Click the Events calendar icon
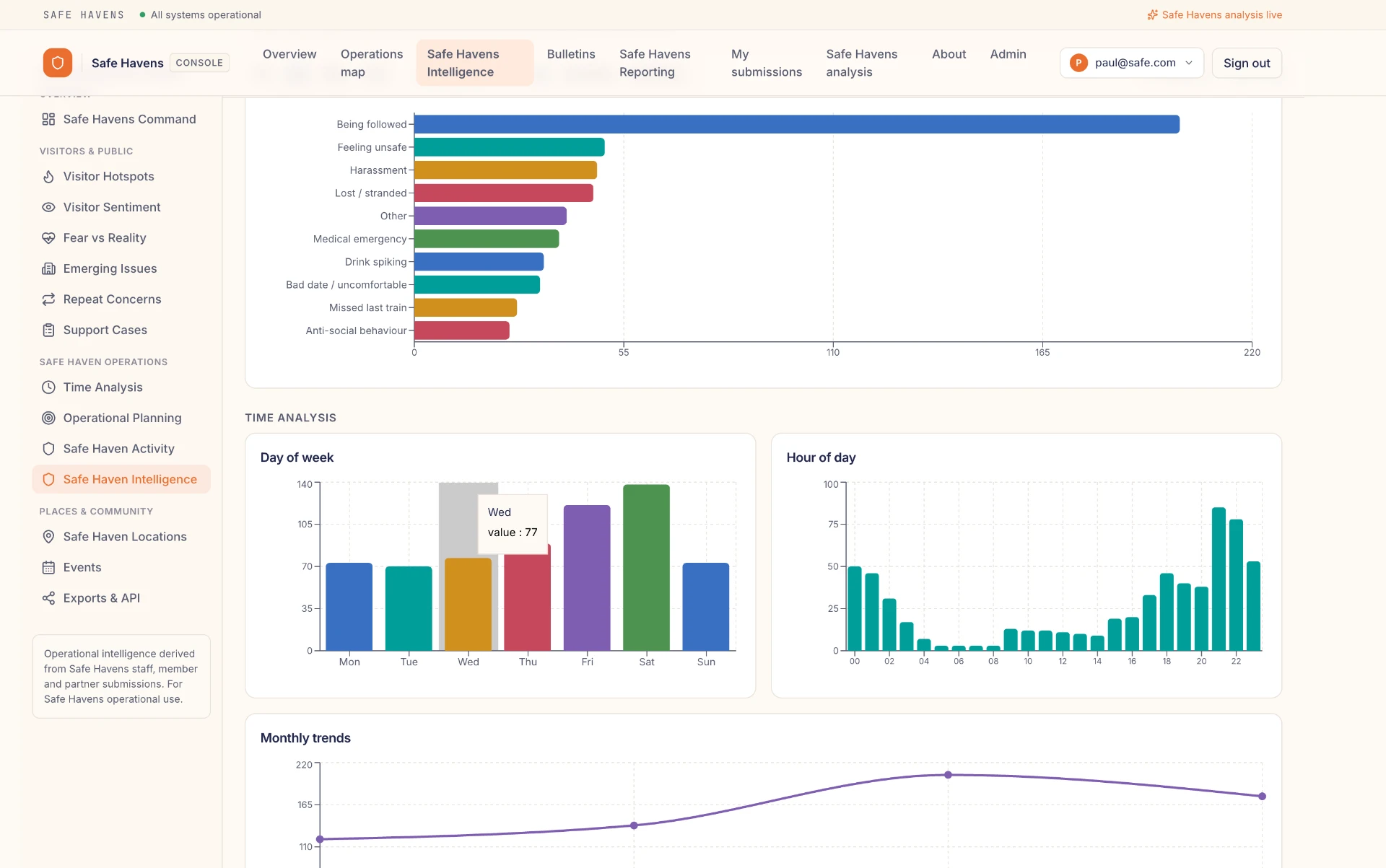 [48, 568]
